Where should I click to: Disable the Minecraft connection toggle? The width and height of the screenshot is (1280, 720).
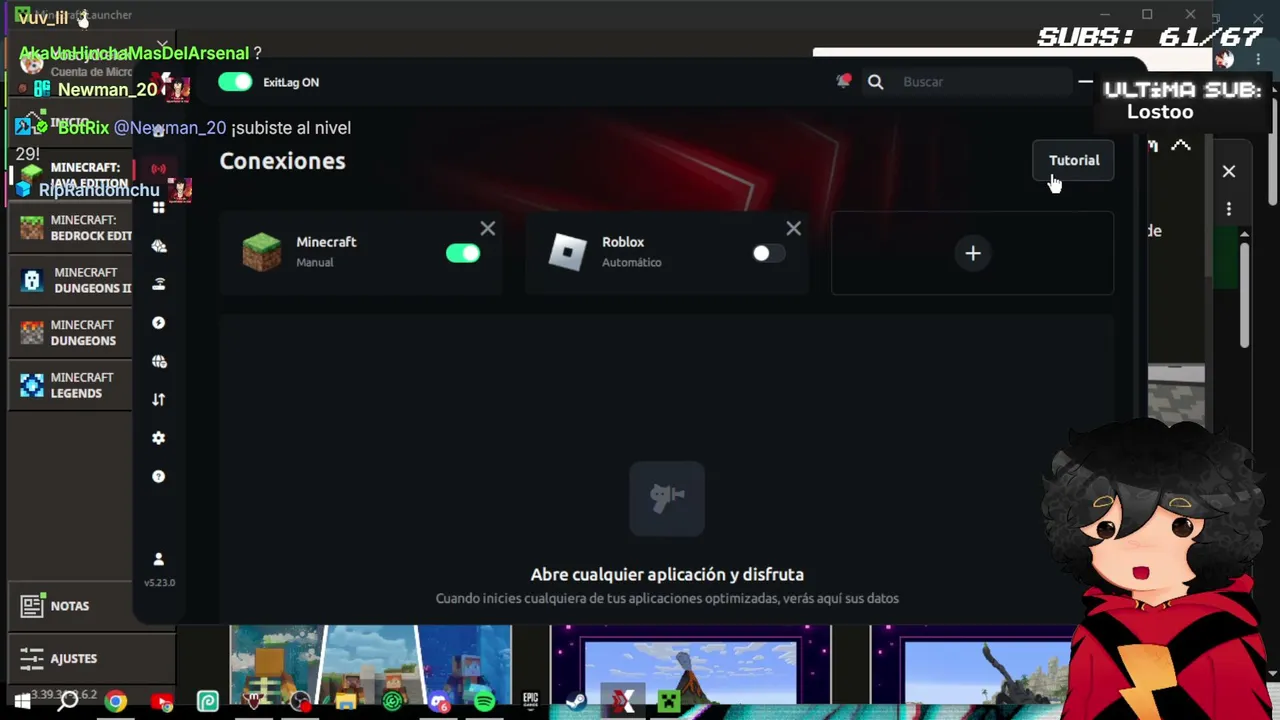pyautogui.click(x=463, y=253)
